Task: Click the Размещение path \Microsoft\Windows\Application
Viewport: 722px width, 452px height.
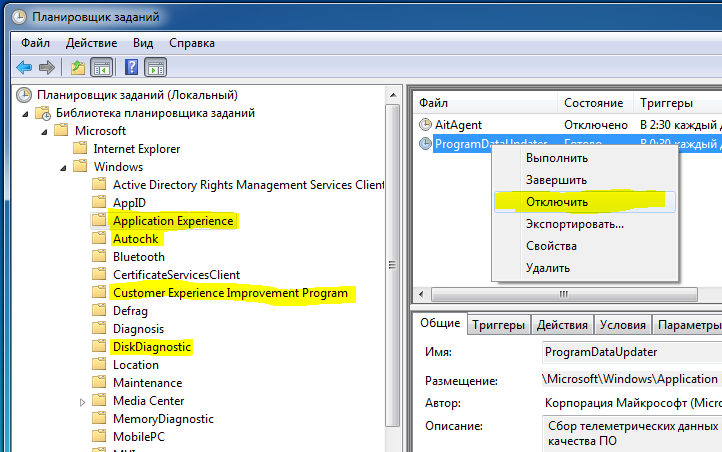Action: tap(629, 379)
